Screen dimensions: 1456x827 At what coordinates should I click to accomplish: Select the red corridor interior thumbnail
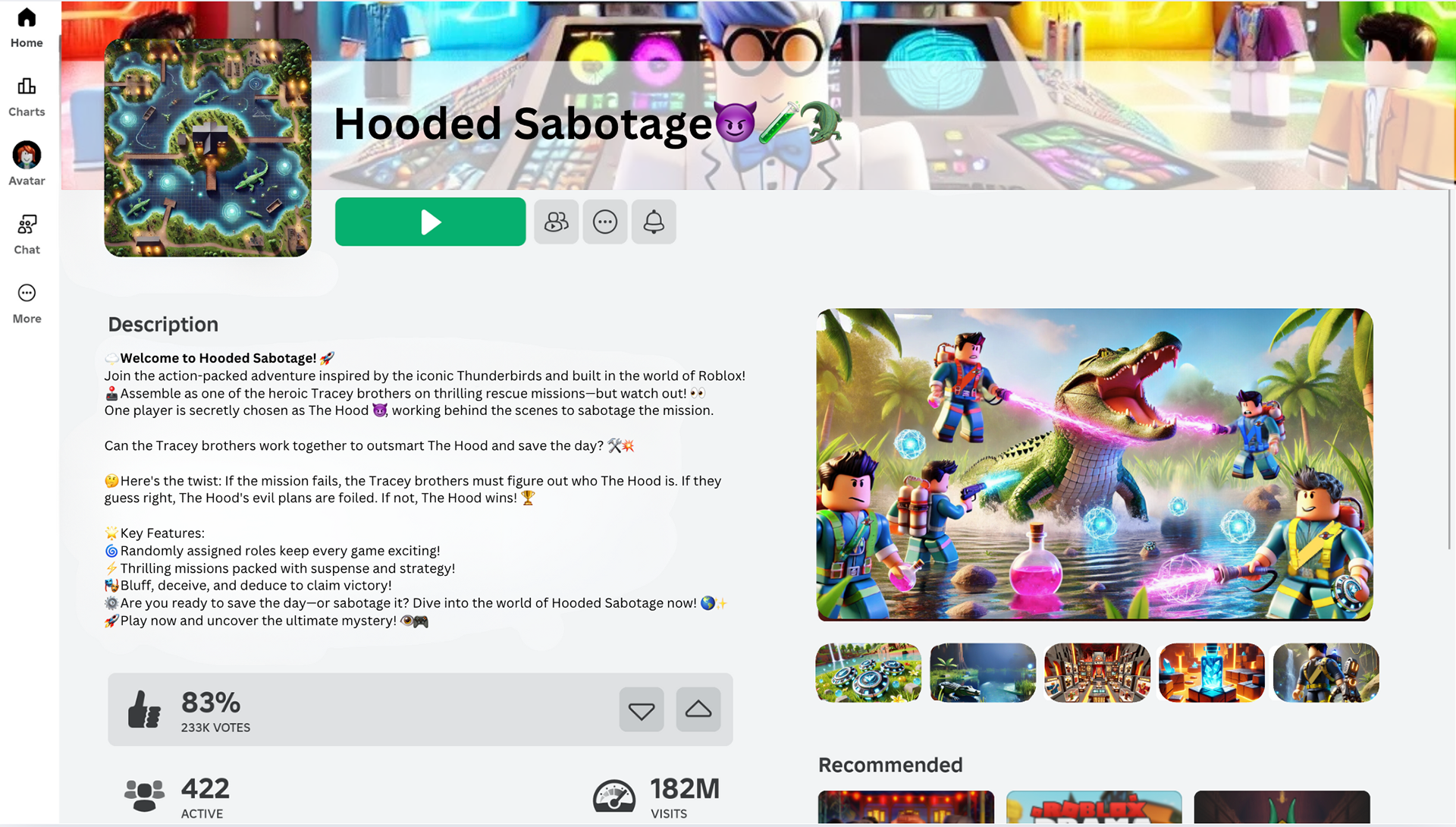tap(1097, 673)
